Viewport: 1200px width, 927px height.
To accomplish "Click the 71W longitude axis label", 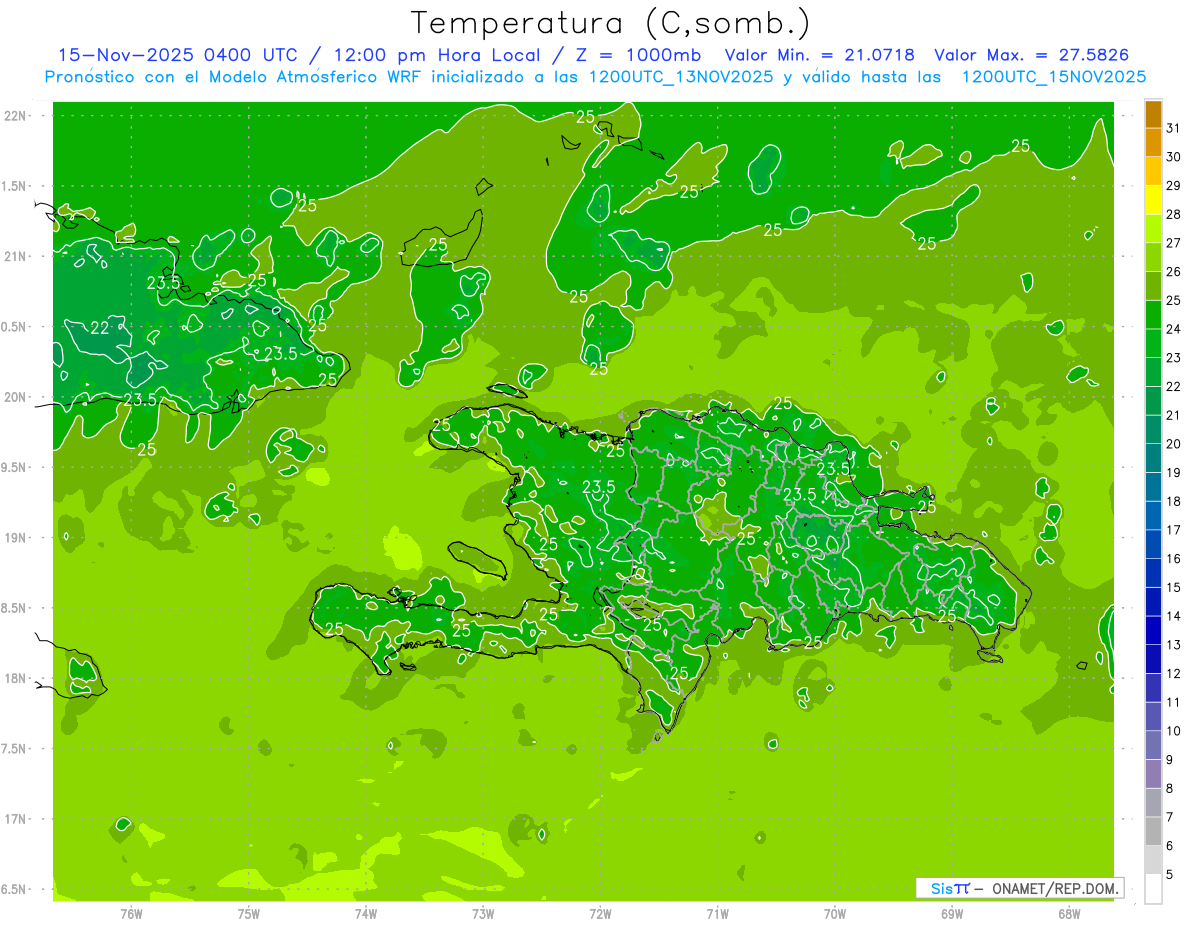I will [717, 914].
